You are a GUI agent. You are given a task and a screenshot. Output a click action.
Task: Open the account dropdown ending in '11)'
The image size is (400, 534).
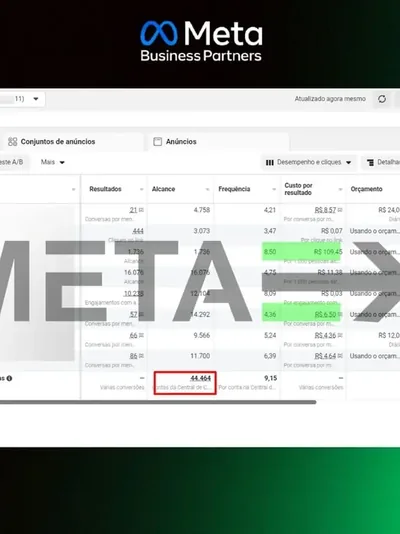(x=22, y=99)
